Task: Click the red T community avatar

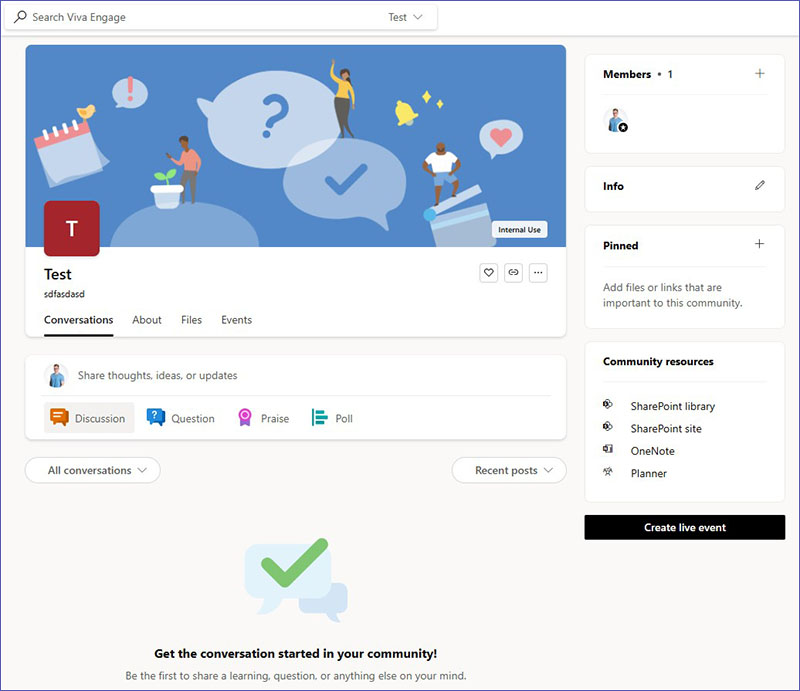Action: pyautogui.click(x=72, y=228)
